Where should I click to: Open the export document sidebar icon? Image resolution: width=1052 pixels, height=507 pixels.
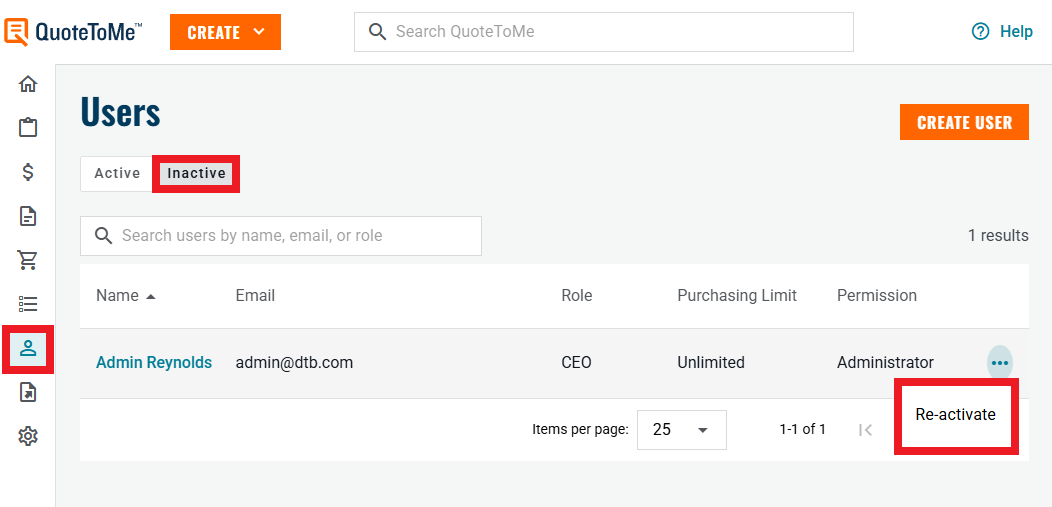click(28, 392)
